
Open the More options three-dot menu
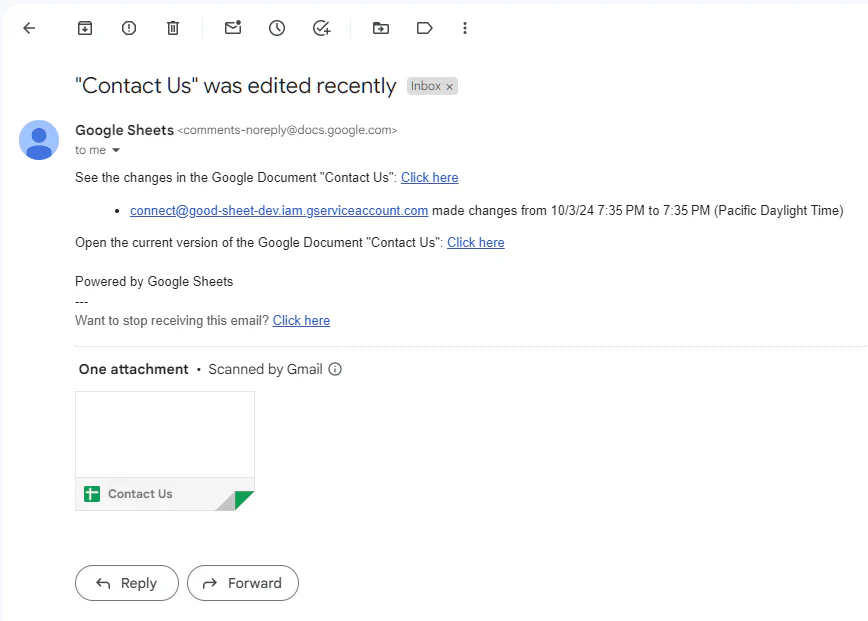point(465,28)
